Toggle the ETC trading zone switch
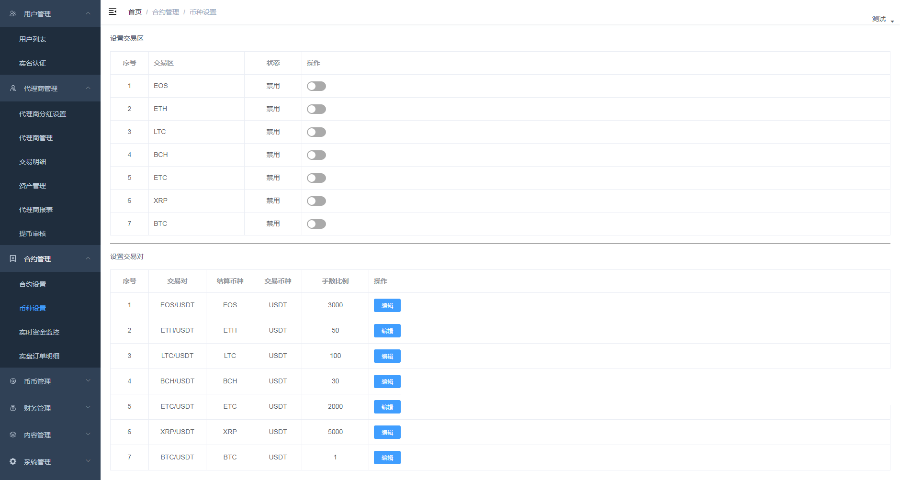Viewport: 900px width, 480px height. coord(316,178)
